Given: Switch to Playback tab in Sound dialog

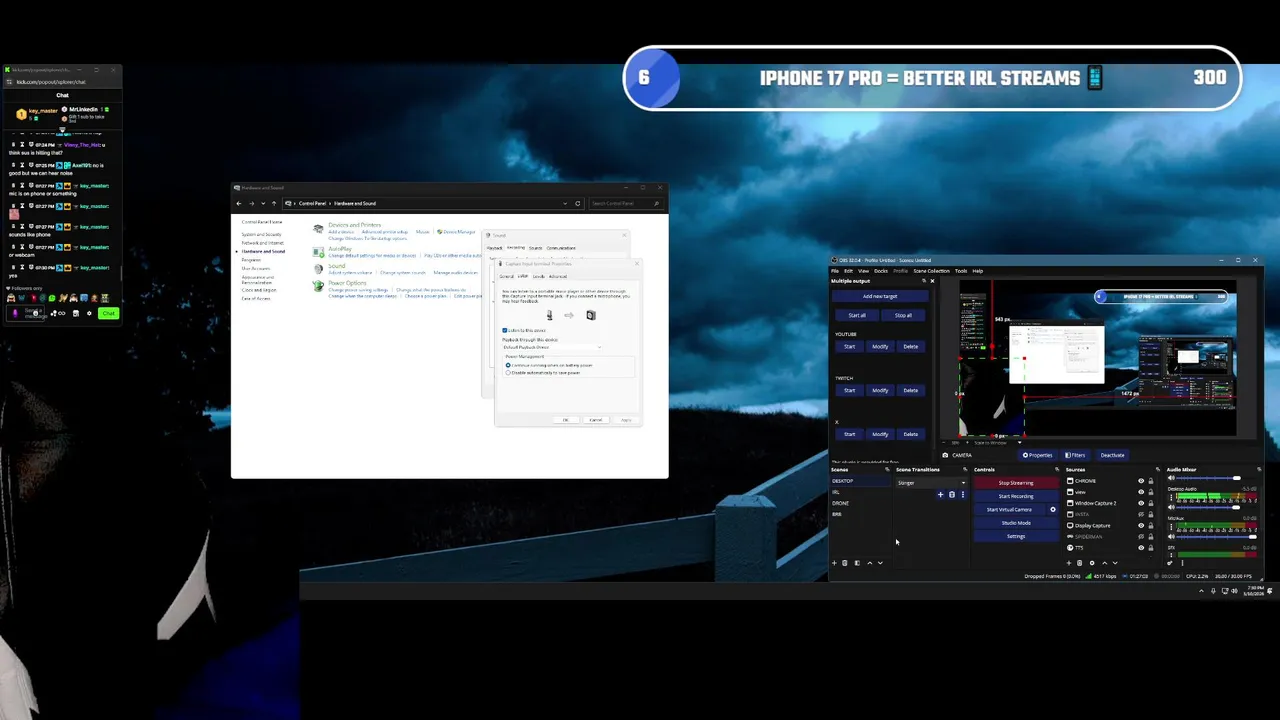Looking at the screenshot, I should pyautogui.click(x=494, y=248).
